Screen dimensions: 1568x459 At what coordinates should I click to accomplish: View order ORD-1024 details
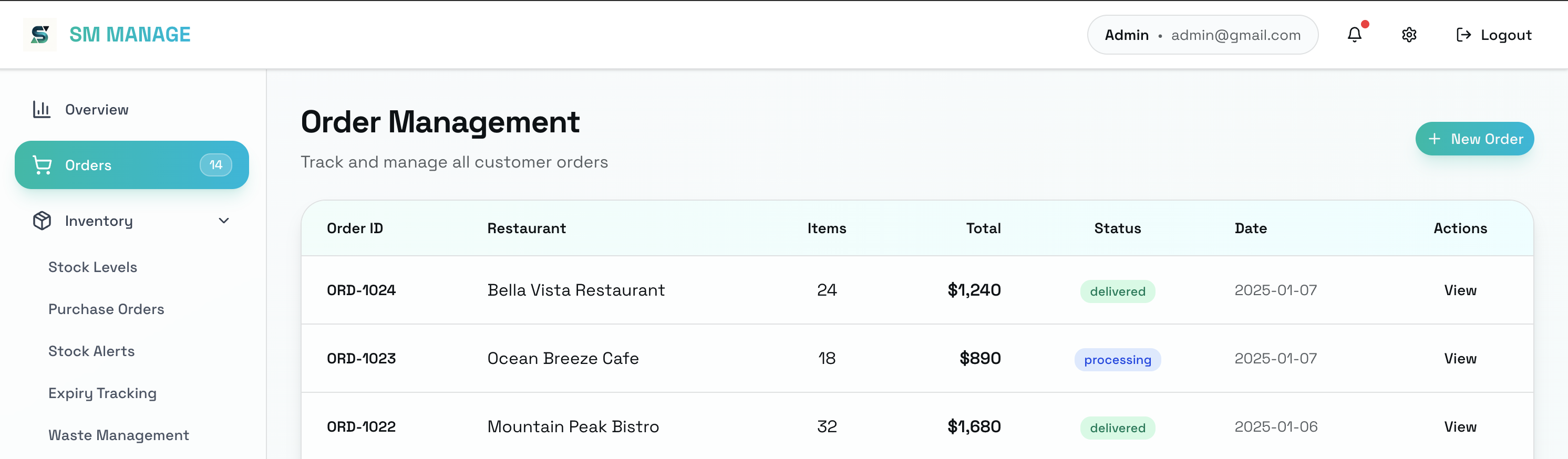(x=1460, y=290)
